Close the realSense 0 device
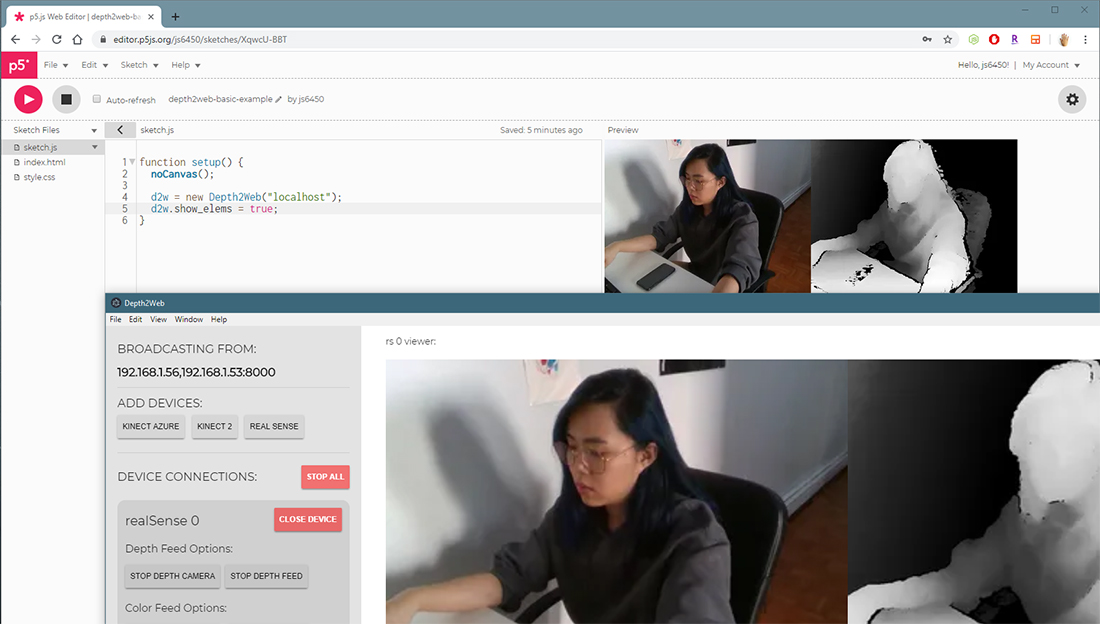Screen dimensions: 1100x624 307,519
